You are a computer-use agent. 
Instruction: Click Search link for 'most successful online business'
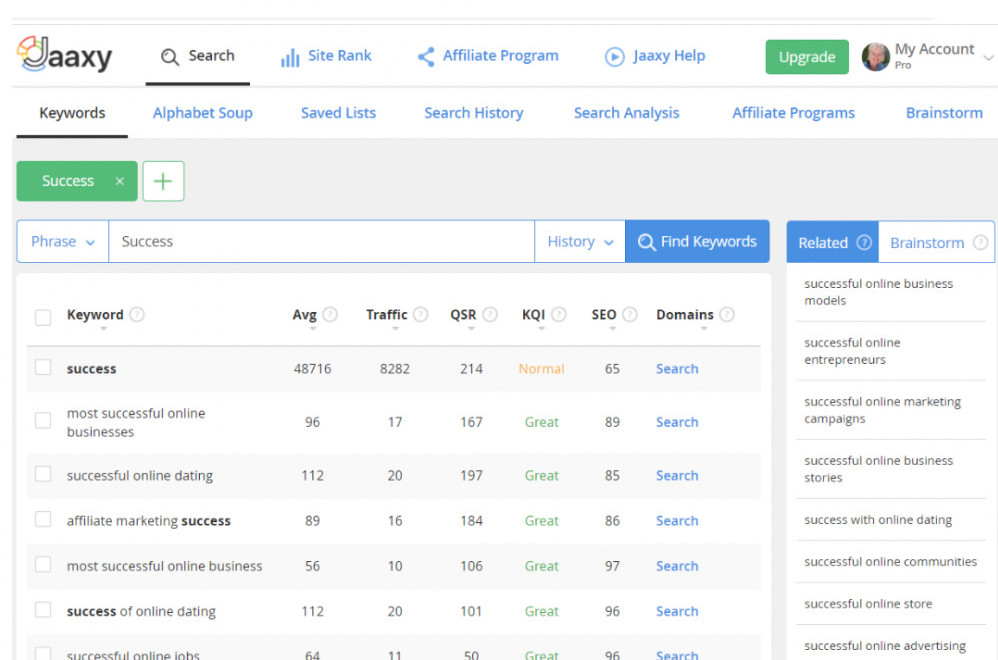click(677, 566)
